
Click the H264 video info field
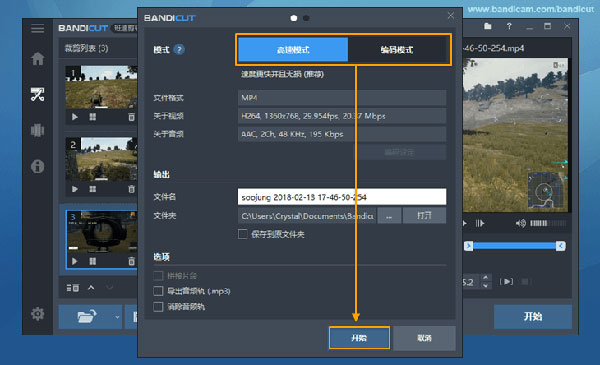[342, 116]
